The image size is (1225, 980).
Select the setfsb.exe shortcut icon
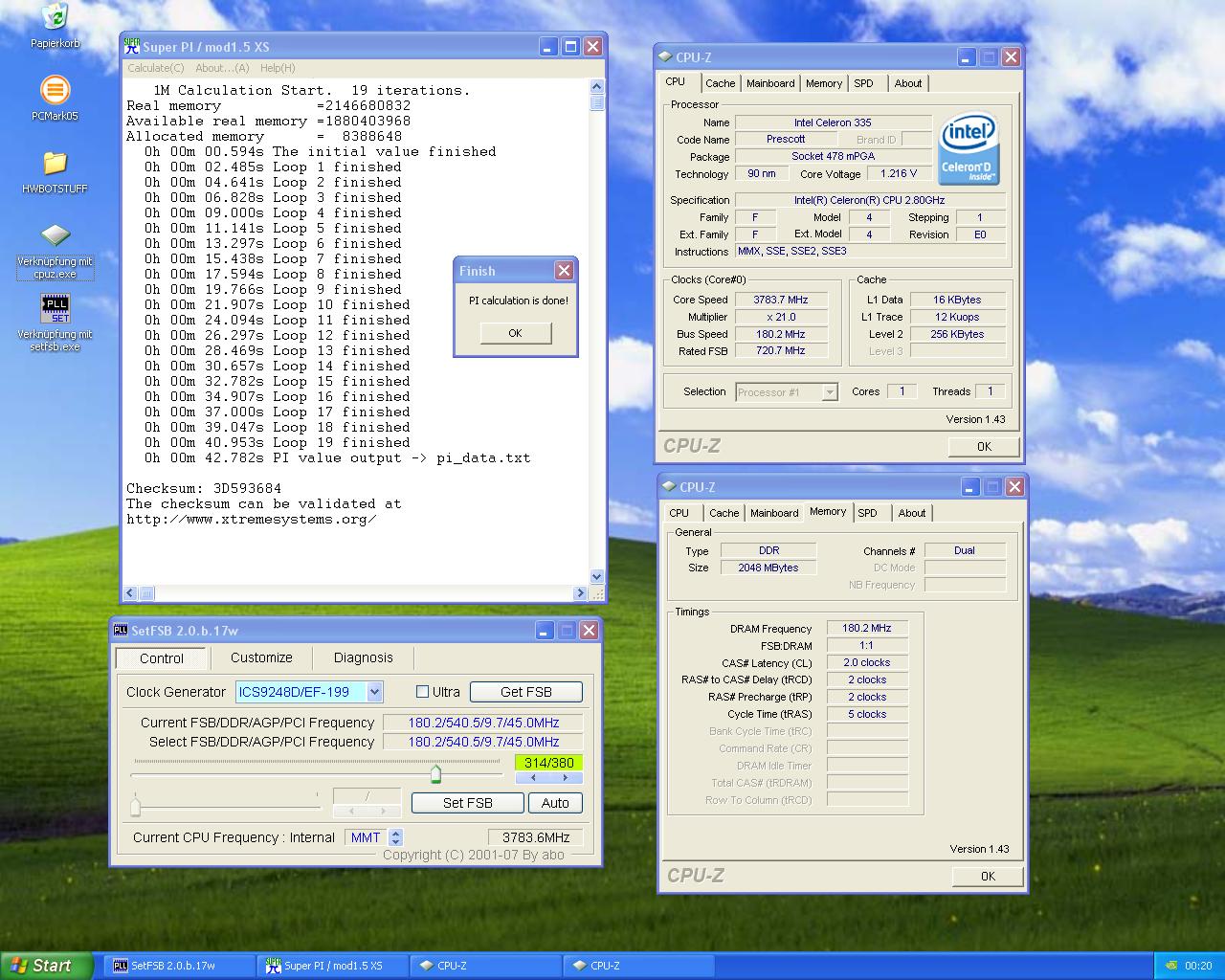[x=55, y=309]
